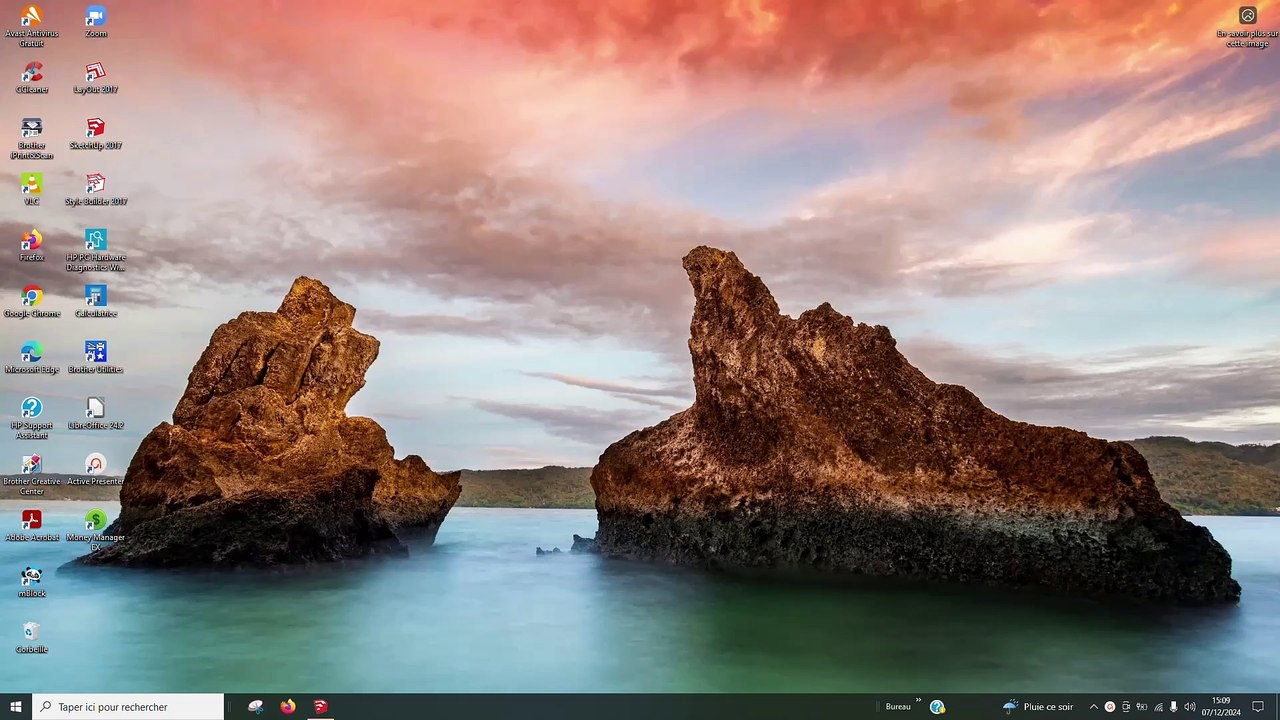
Task: Select the SketchUp 2017 desktop shortcut
Action: [95, 129]
